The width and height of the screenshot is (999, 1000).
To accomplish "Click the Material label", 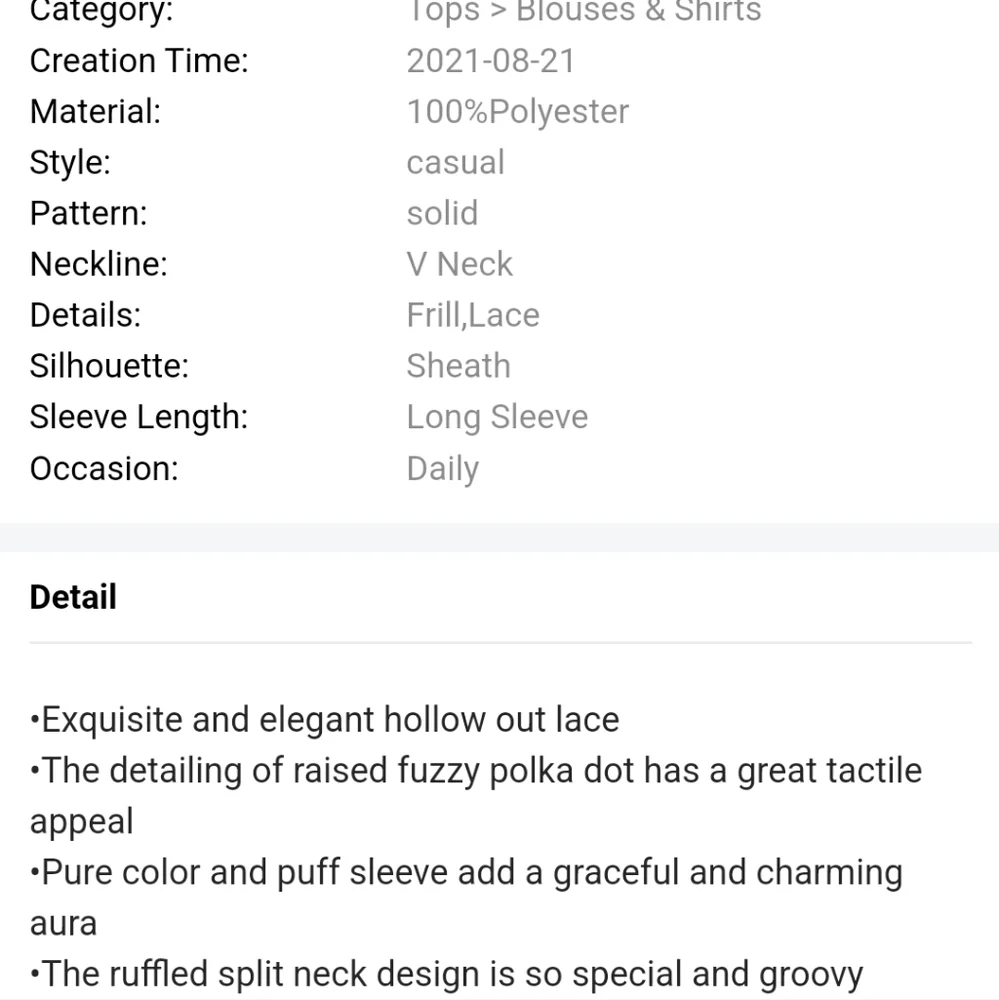I will pos(95,112).
